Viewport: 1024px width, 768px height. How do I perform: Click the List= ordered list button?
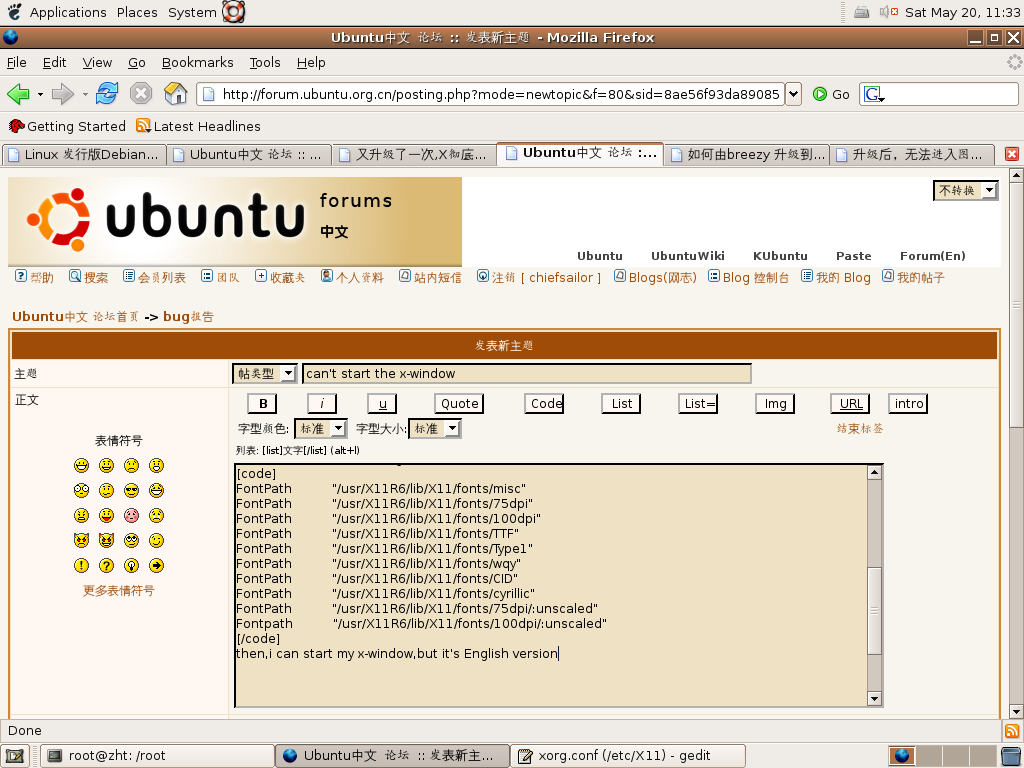tap(698, 404)
